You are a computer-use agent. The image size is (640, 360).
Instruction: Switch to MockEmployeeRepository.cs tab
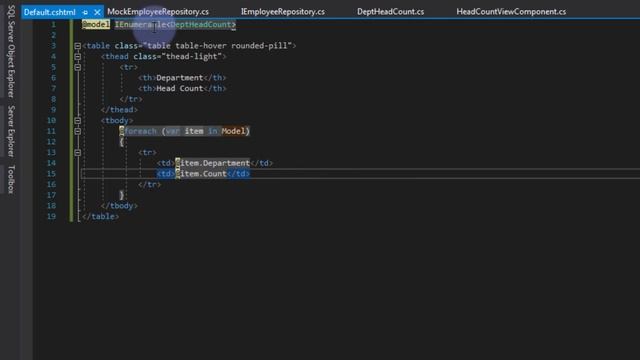point(158,12)
